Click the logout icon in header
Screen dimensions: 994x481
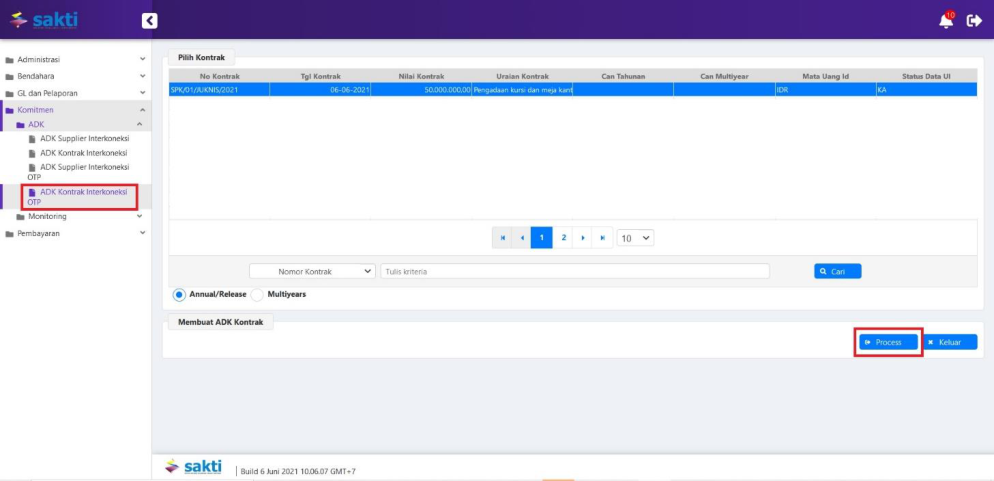974,20
